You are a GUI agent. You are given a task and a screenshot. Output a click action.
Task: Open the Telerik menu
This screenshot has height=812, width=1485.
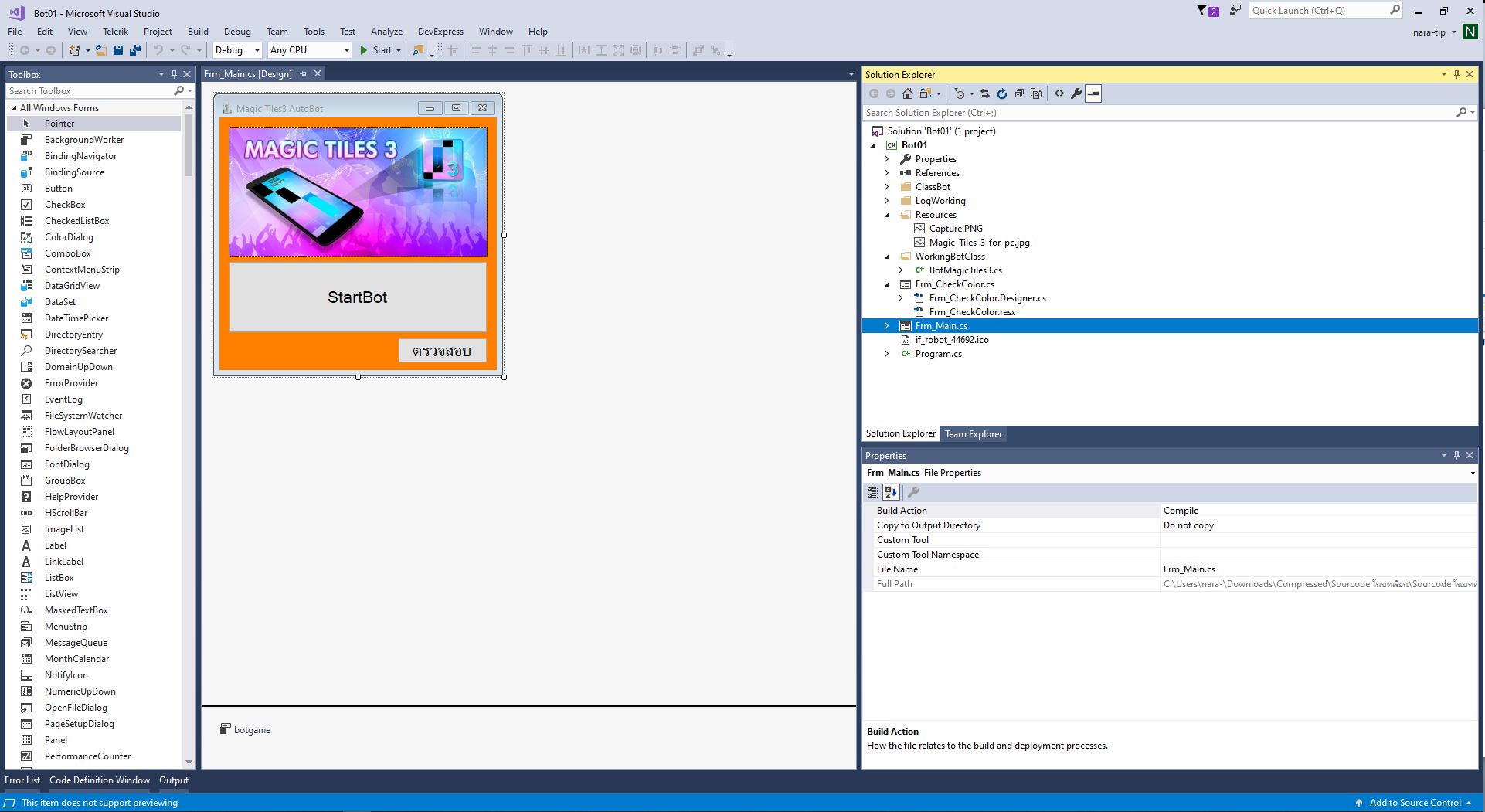click(116, 32)
